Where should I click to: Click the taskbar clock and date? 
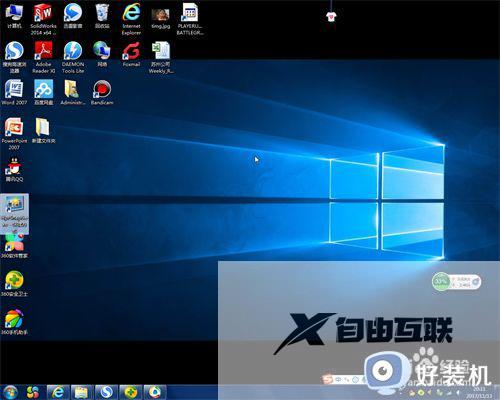click(480, 392)
